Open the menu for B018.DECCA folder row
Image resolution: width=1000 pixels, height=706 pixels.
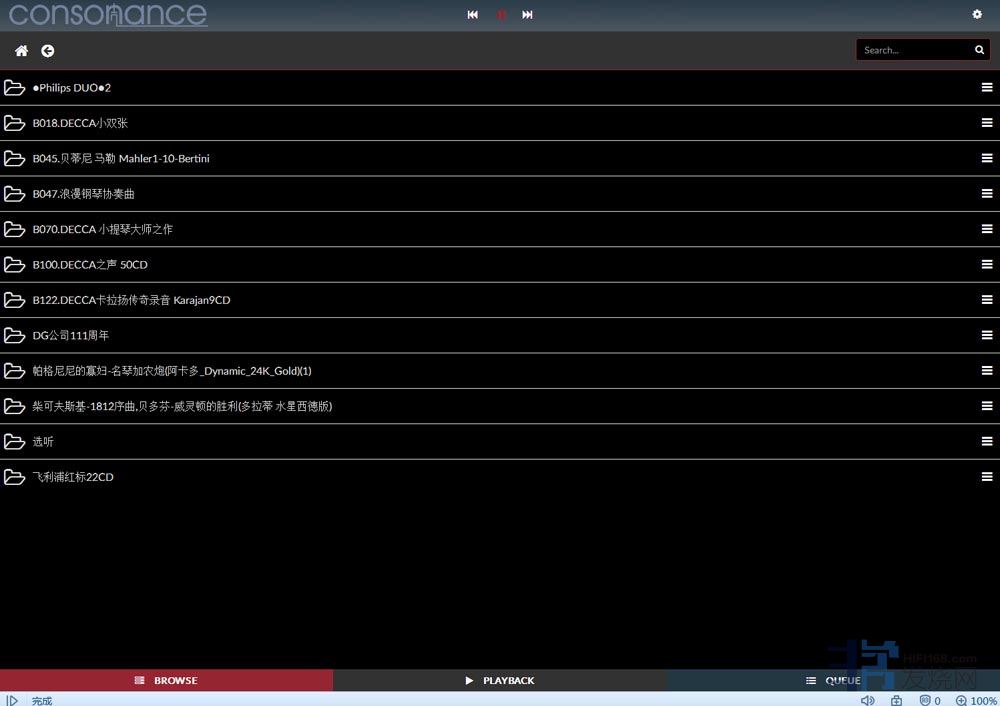[986, 123]
